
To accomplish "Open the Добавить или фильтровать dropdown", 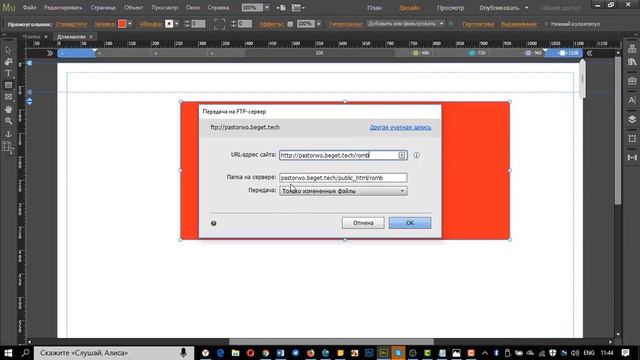I will (x=405, y=24).
